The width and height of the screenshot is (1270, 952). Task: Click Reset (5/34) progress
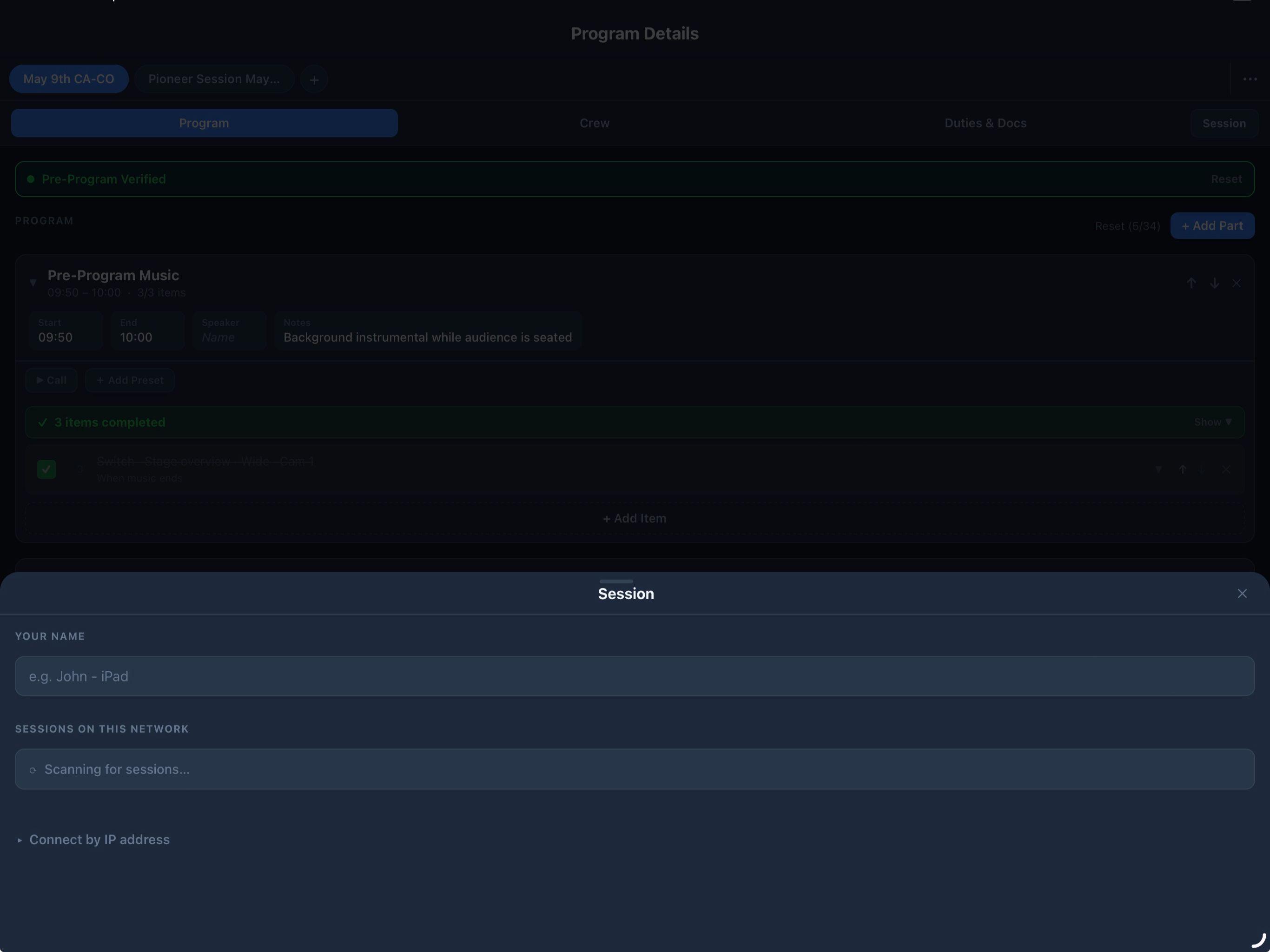(x=1127, y=225)
